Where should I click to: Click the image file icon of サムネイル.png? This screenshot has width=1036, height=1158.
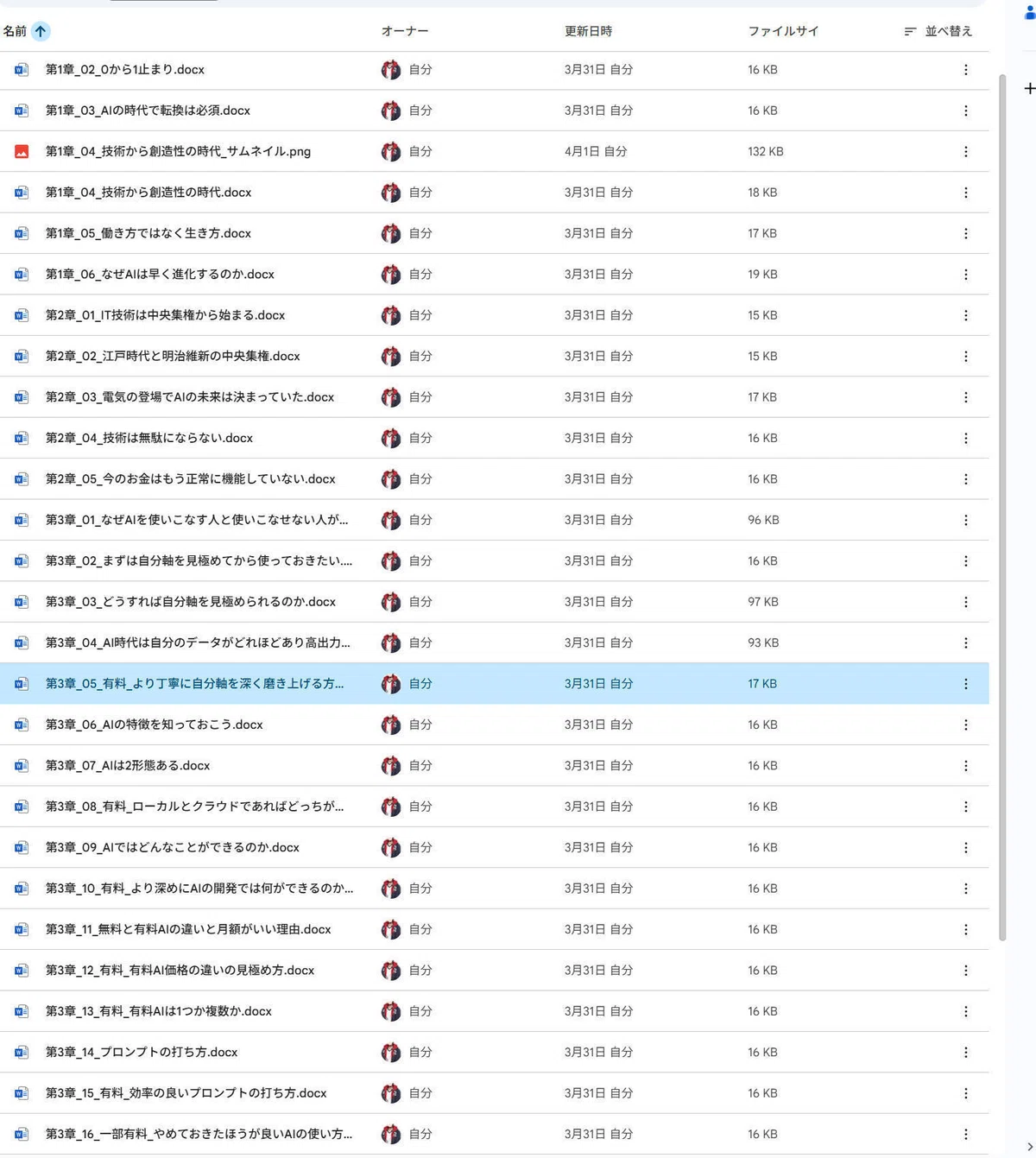(22, 152)
